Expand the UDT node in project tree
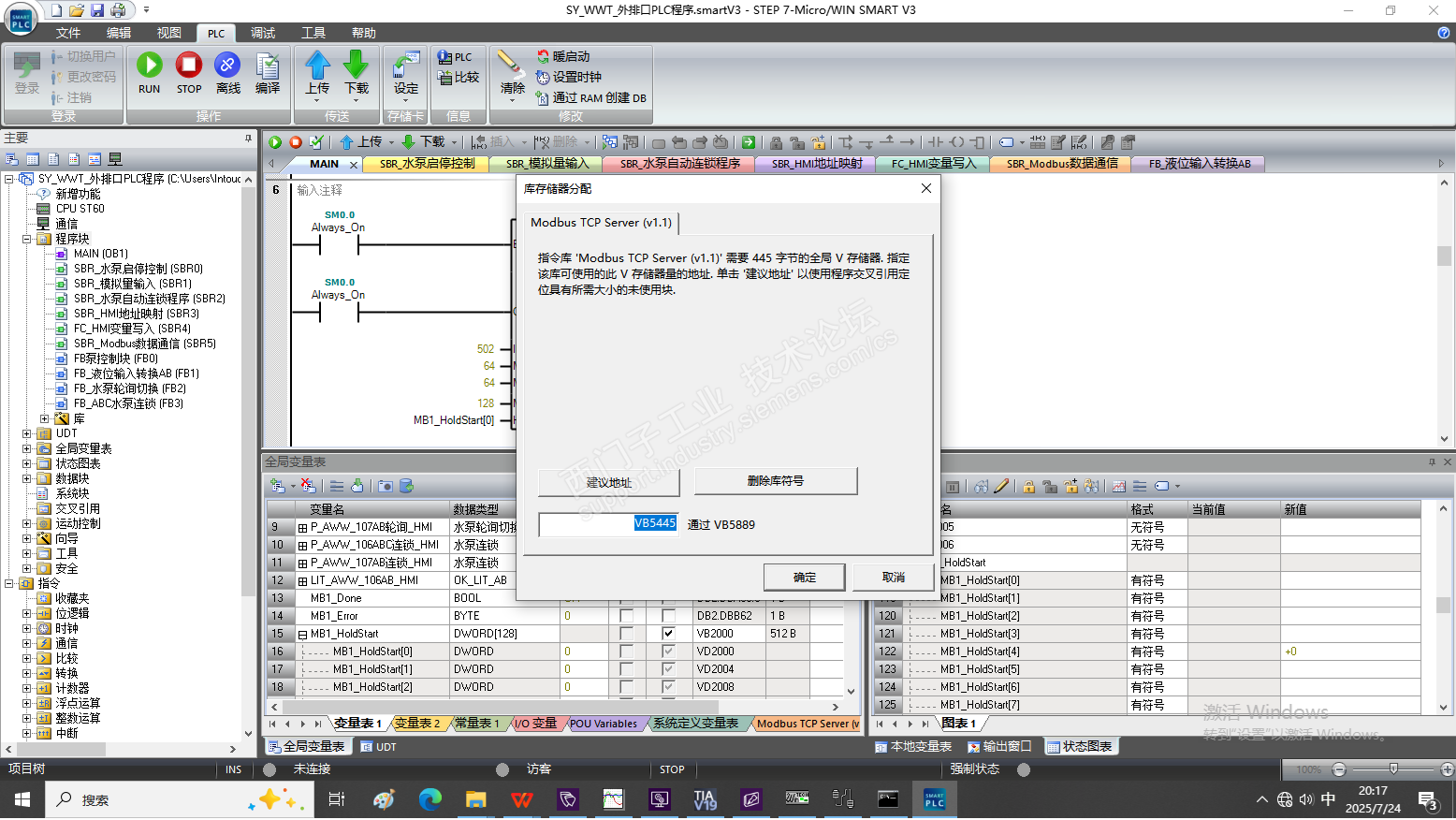Screen dimensions: 1456x820 coord(27,433)
